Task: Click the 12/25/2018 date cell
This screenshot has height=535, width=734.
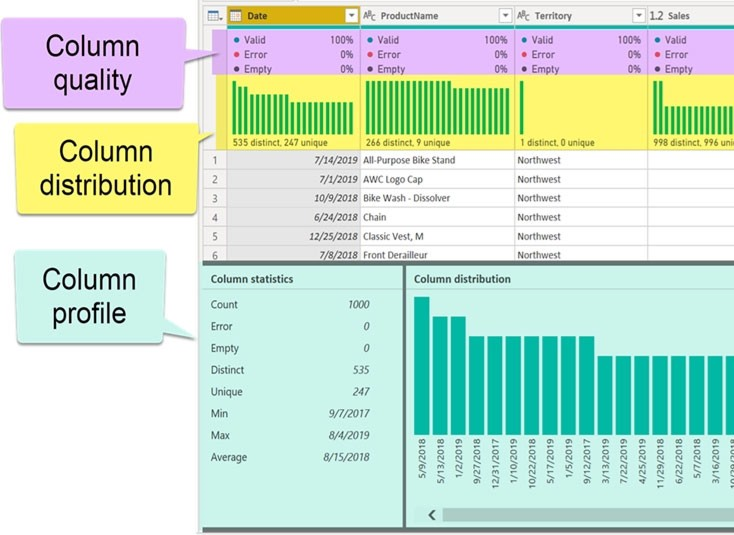Action: (322, 236)
